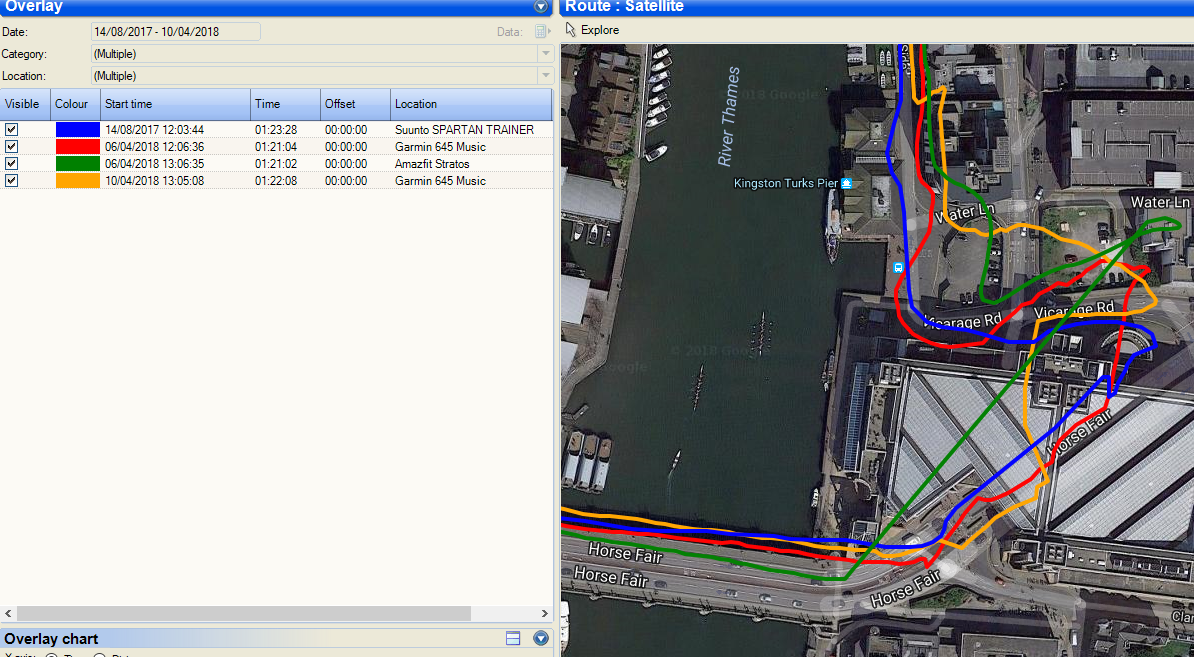Click the Kingston Turks Pier map label
1194x657 pixels.
click(x=785, y=183)
